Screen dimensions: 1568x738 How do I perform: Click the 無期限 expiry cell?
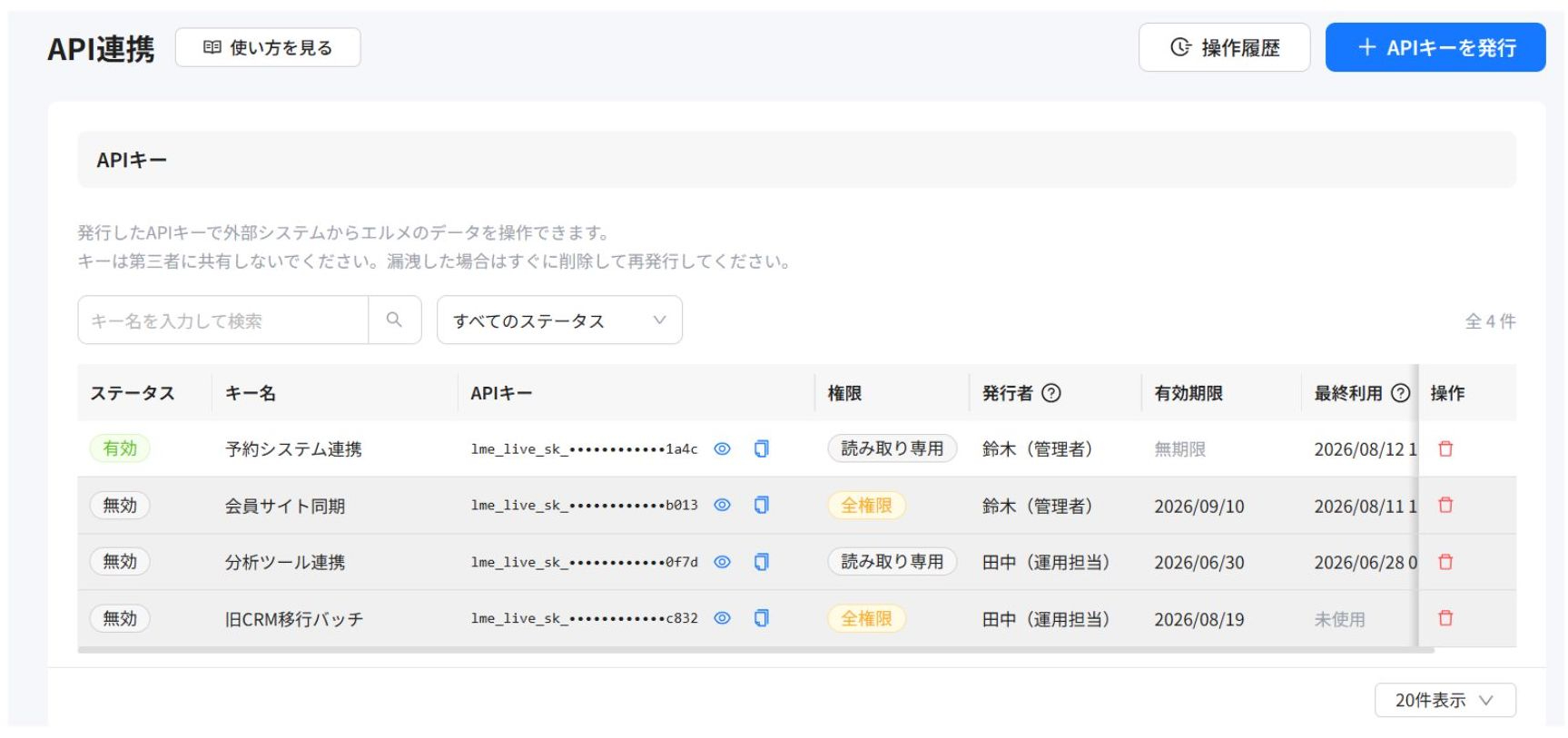tap(1179, 449)
